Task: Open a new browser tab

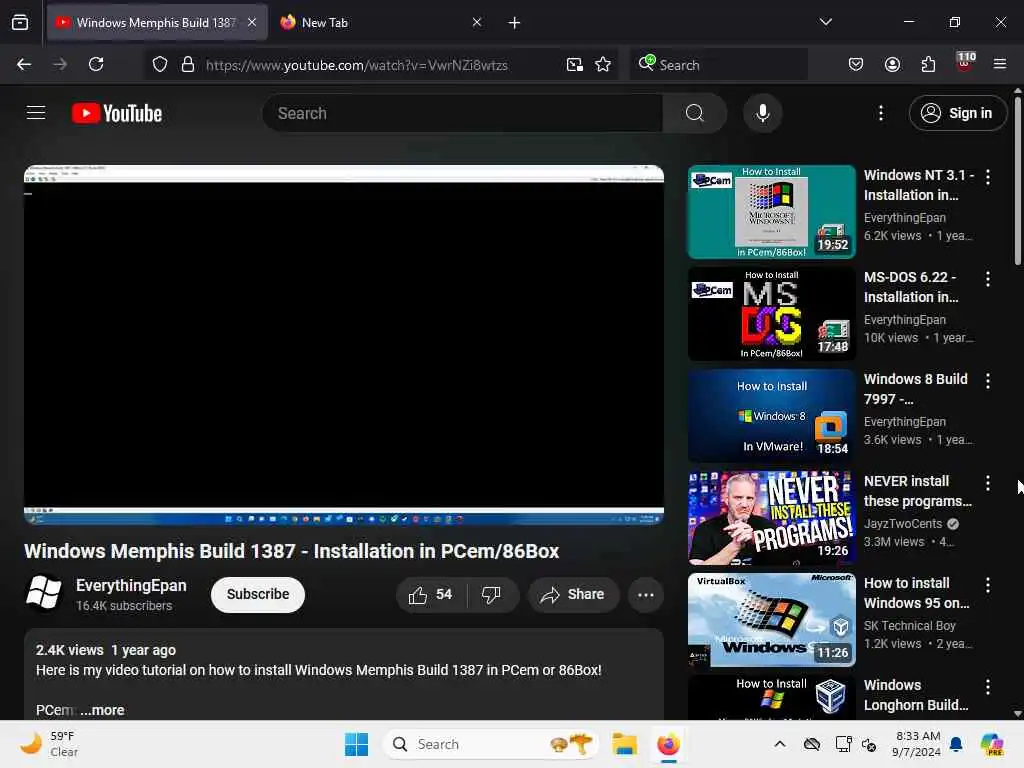Action: tap(515, 23)
